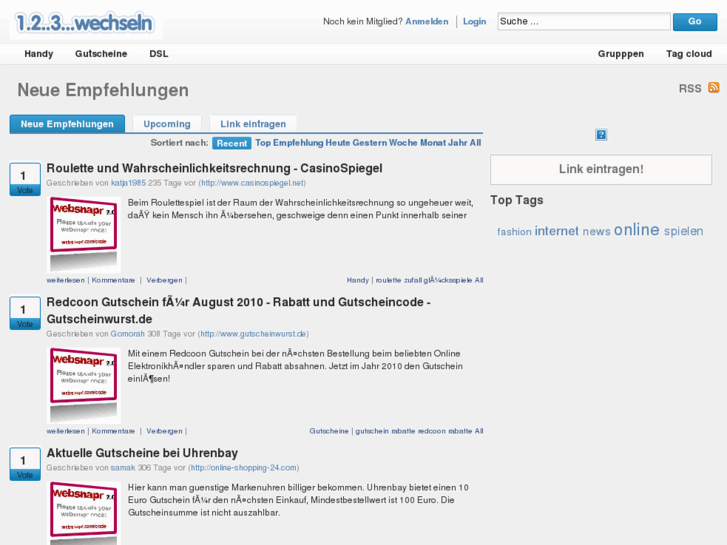Open the news top tag
727x545 pixels.
pos(596,231)
